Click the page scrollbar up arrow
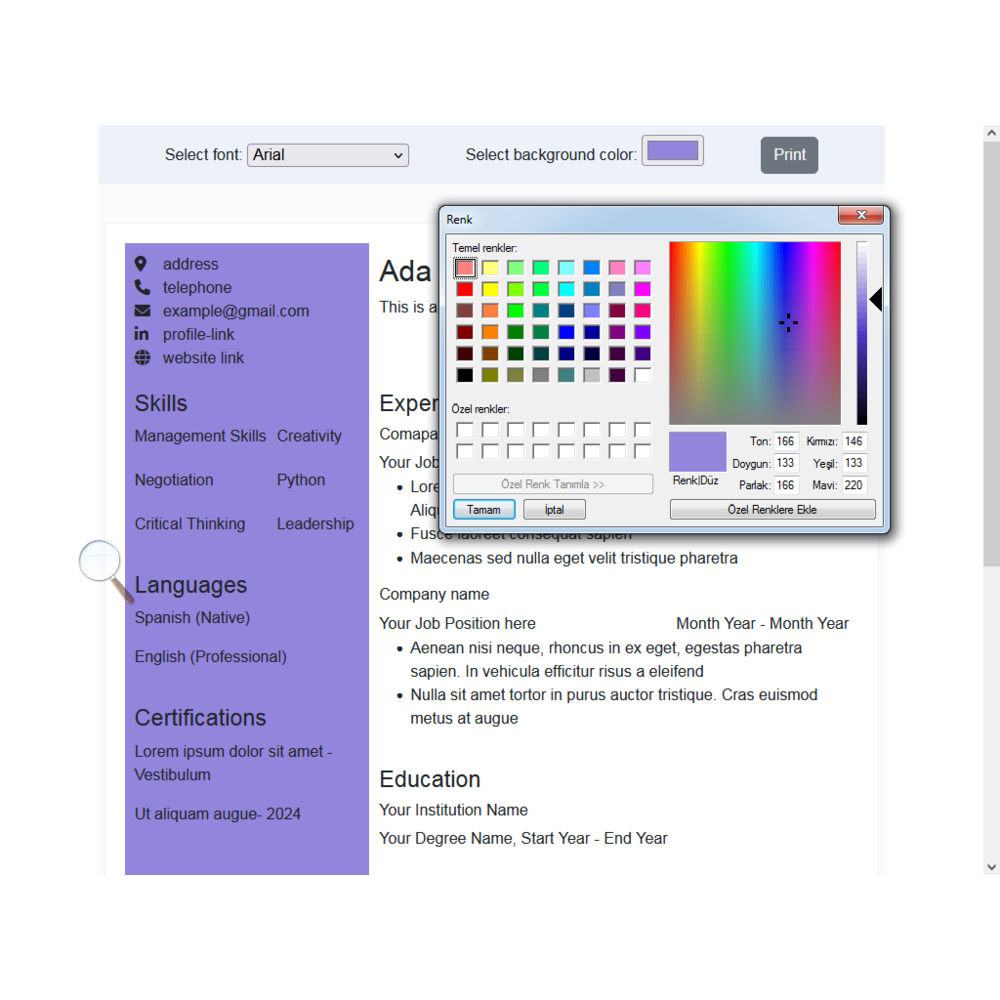1000x1000 pixels. click(x=991, y=133)
